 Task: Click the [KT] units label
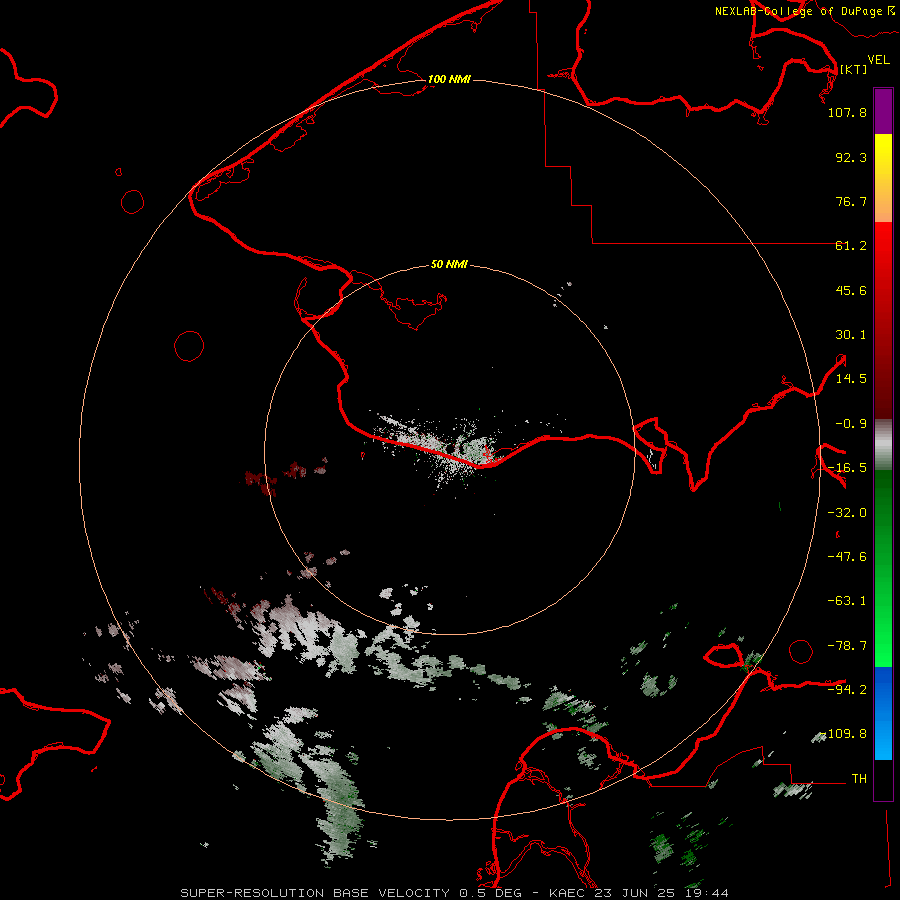click(854, 69)
